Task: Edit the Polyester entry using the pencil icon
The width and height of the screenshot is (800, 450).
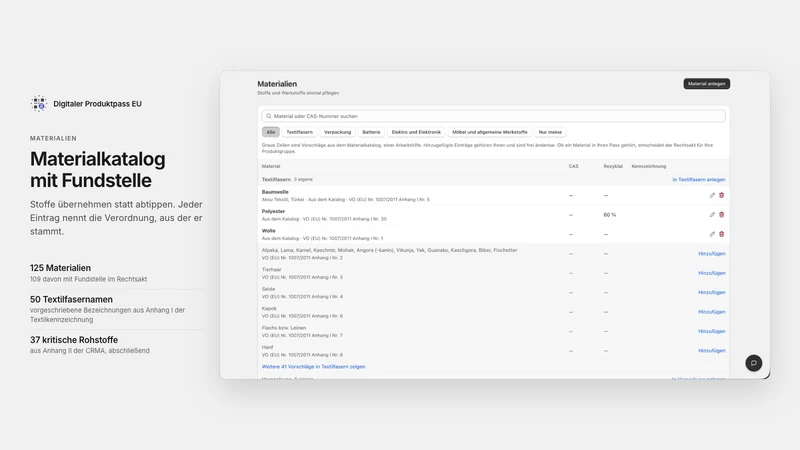Action: click(712, 215)
